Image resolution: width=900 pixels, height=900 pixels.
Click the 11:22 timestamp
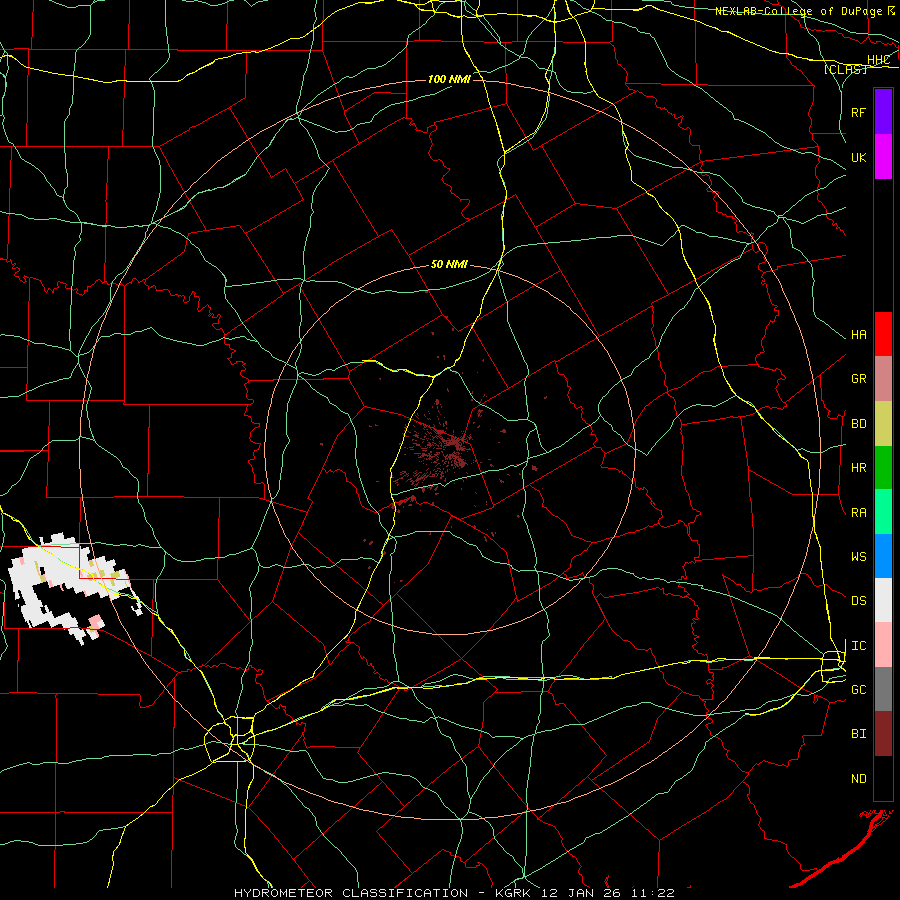(x=653, y=893)
